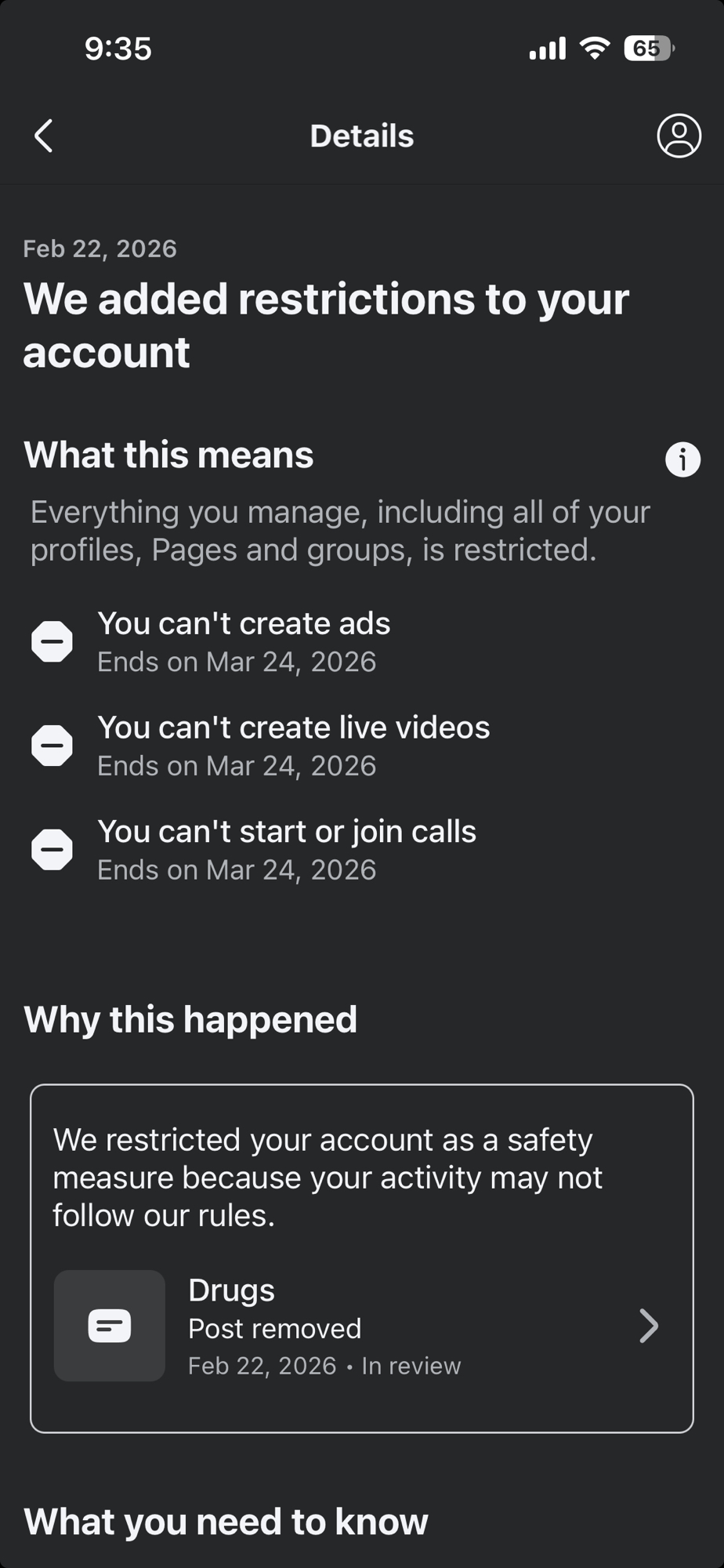
Task: Tap the 9:35 clock in status bar
Action: point(118,49)
